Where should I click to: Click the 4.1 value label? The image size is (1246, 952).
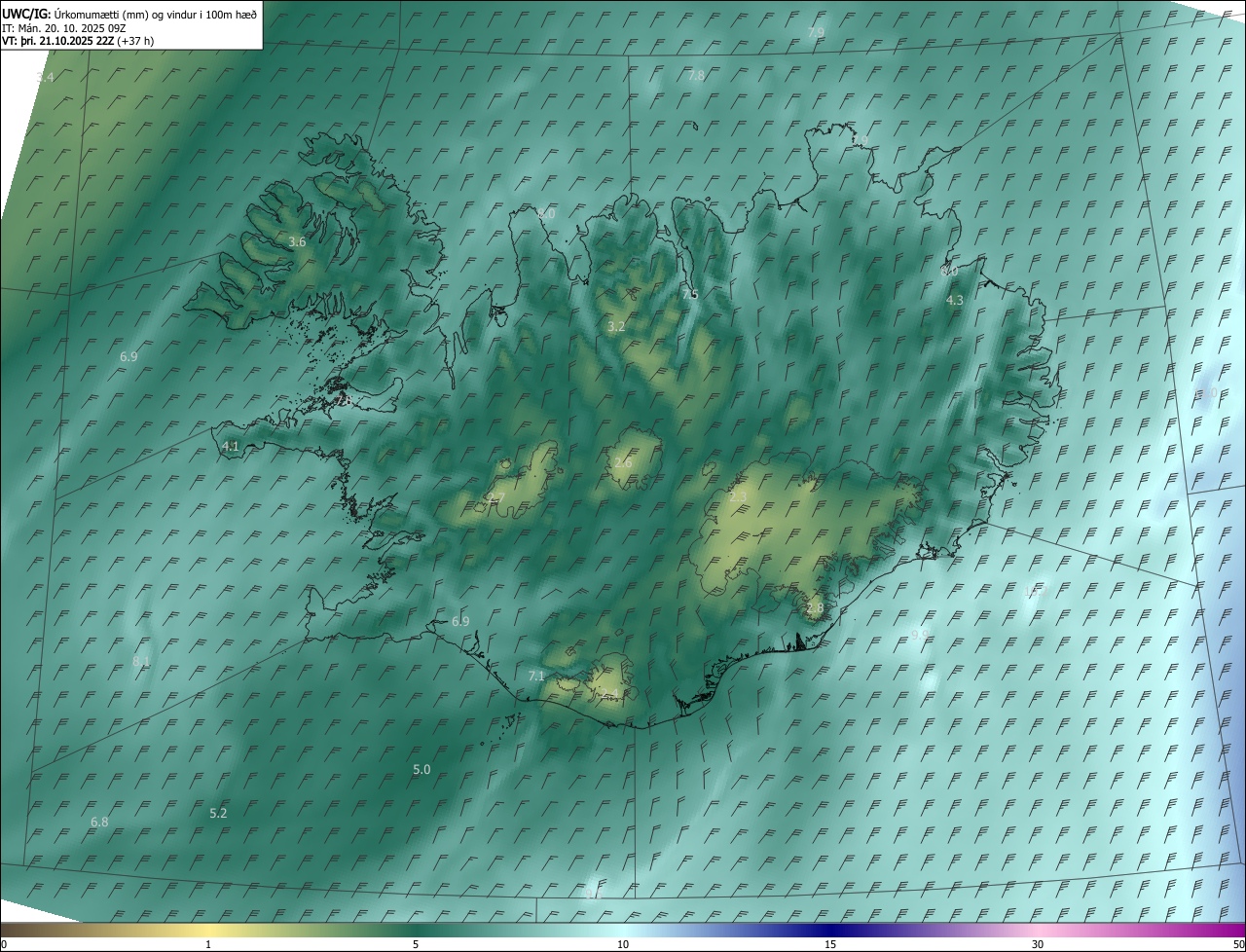pyautogui.click(x=231, y=447)
